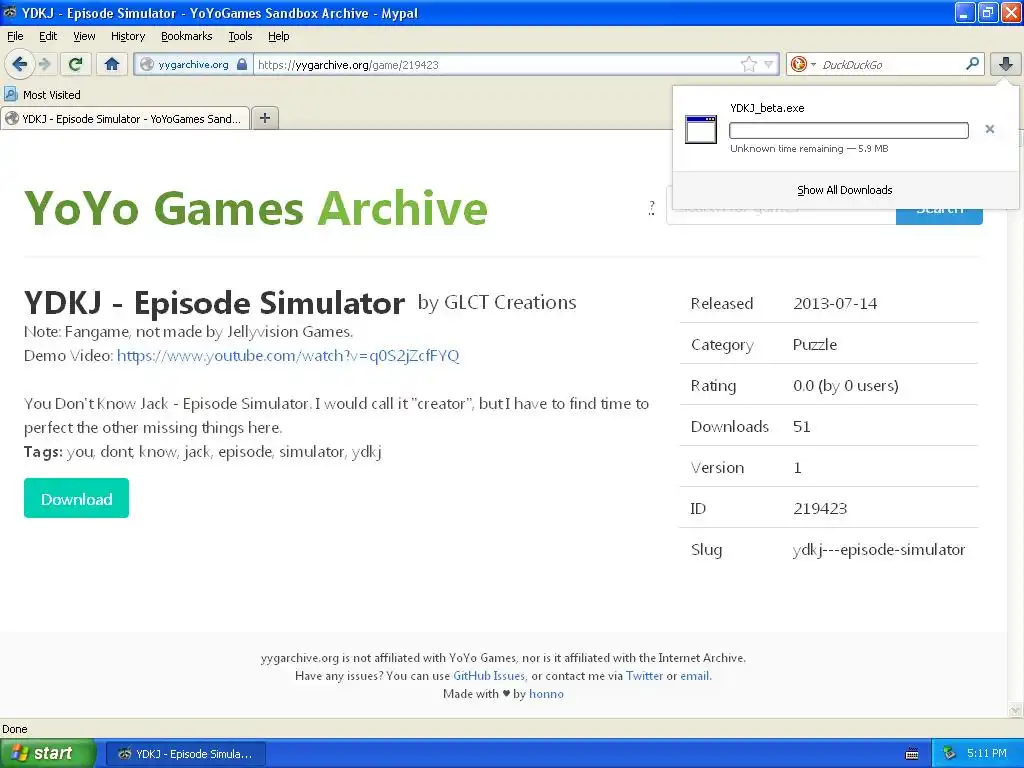Click the search for games input field

point(781,216)
